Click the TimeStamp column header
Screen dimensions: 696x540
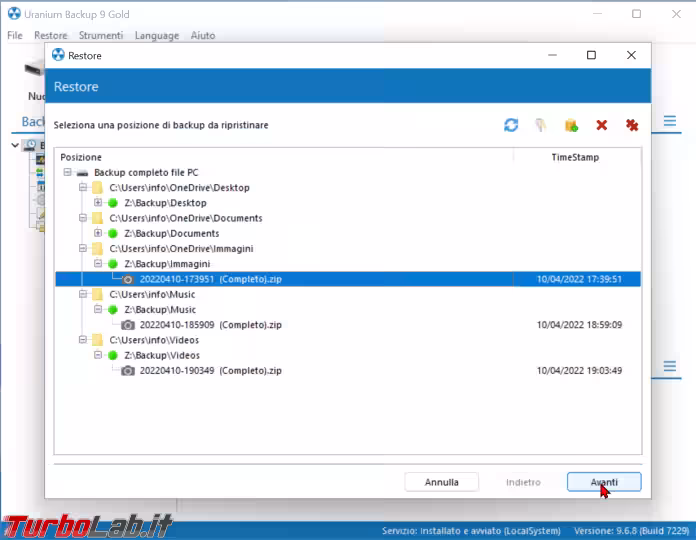tap(576, 157)
